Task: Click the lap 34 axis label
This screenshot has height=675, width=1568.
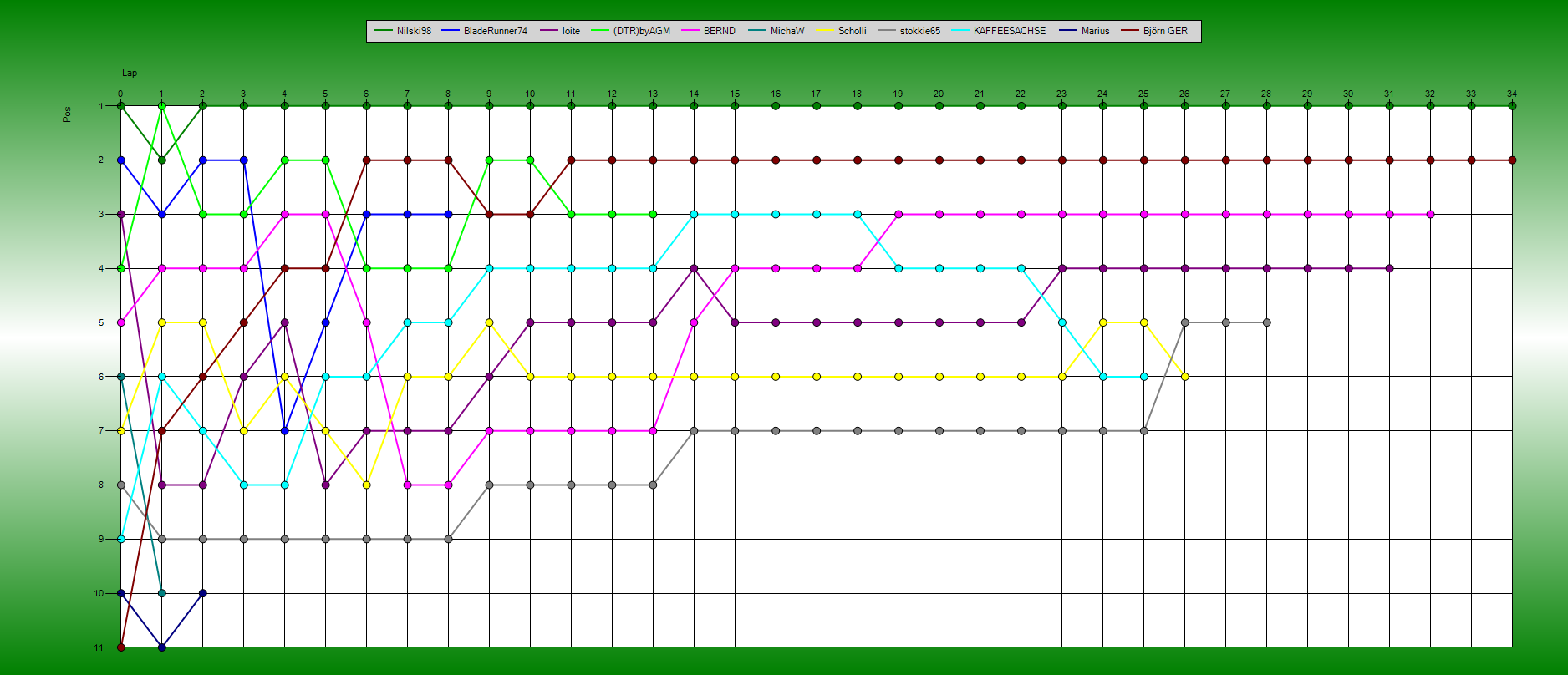Action: coord(1512,94)
